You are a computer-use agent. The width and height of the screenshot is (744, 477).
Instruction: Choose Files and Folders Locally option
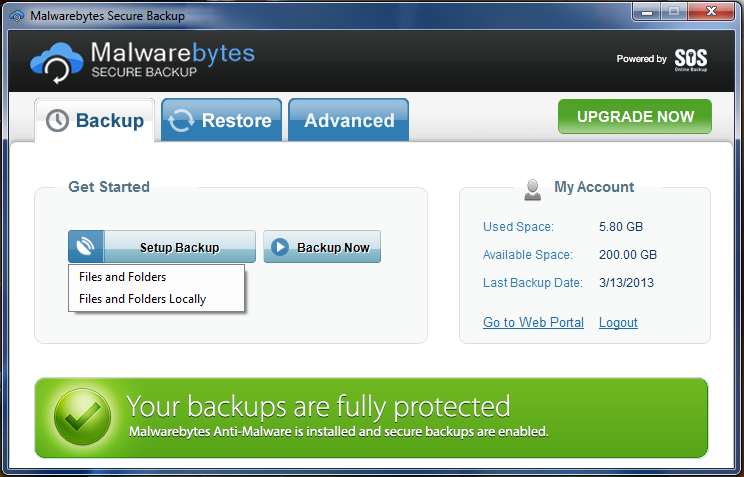[x=143, y=299]
